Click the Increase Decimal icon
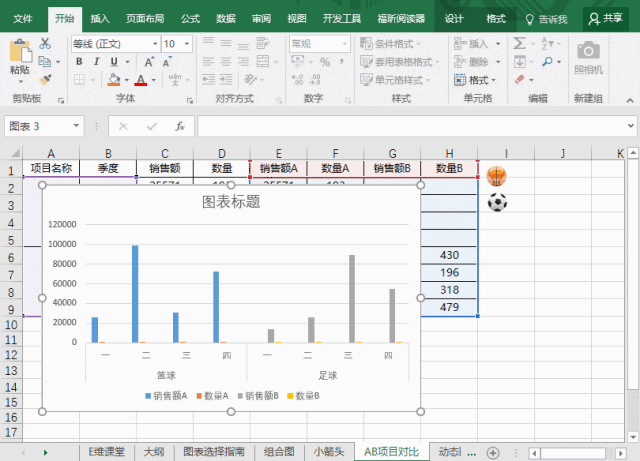640x461 pixels. (x=298, y=79)
